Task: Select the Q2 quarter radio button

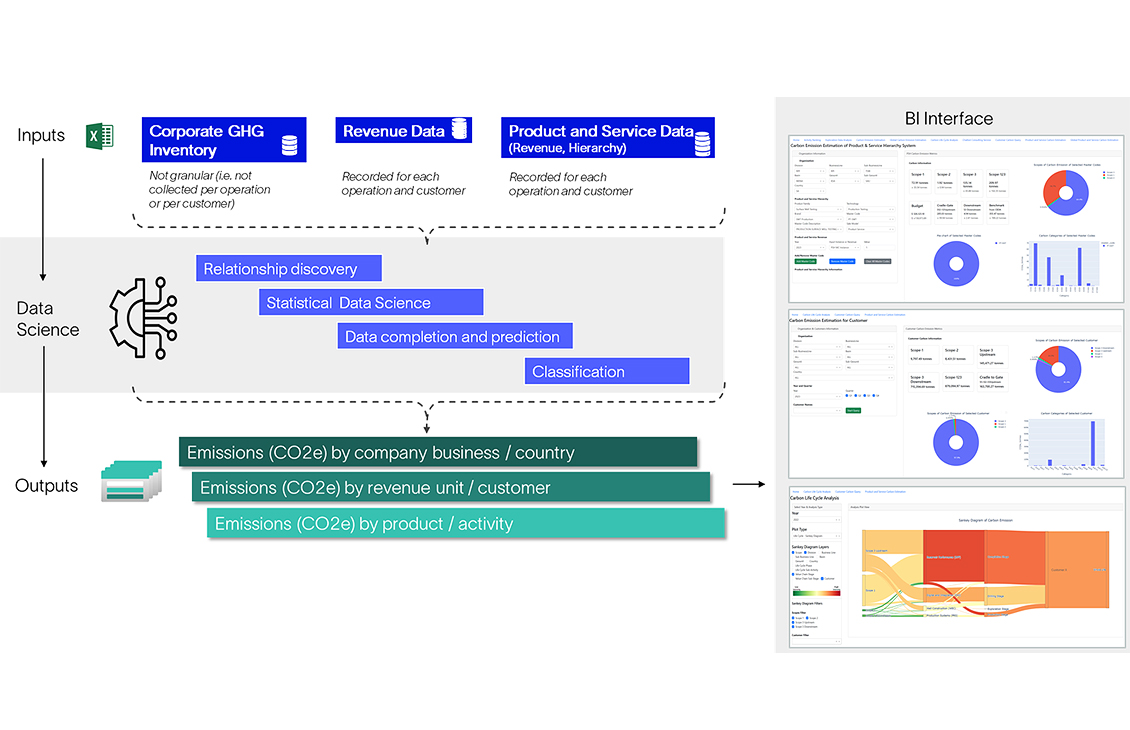Action: [855, 396]
